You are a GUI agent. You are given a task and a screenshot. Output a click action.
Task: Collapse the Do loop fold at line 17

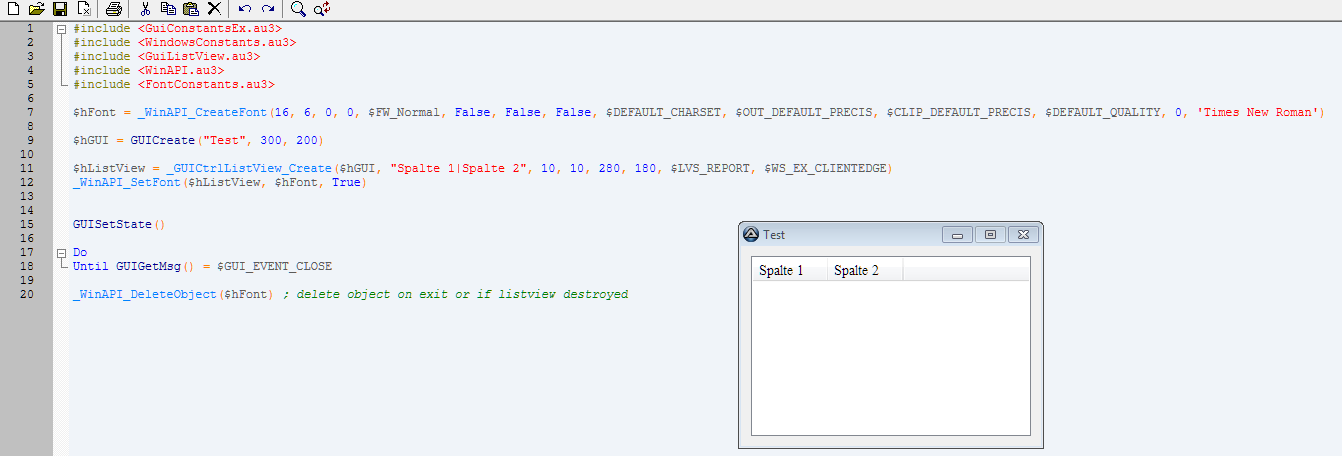pyautogui.click(x=62, y=253)
